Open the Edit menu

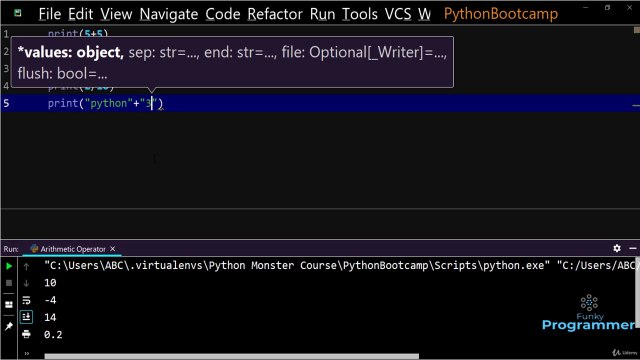(80, 14)
